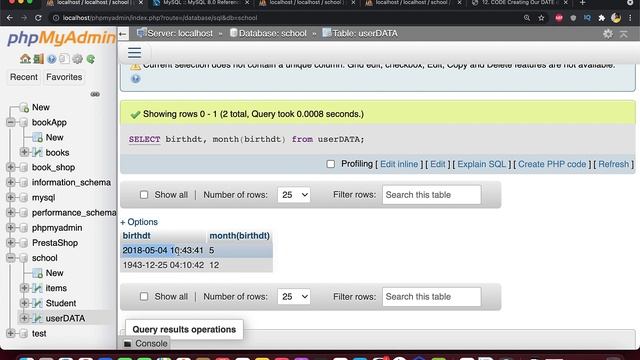640x360 pixels.
Task: Sort by the birthdt column header
Action: (x=136, y=236)
